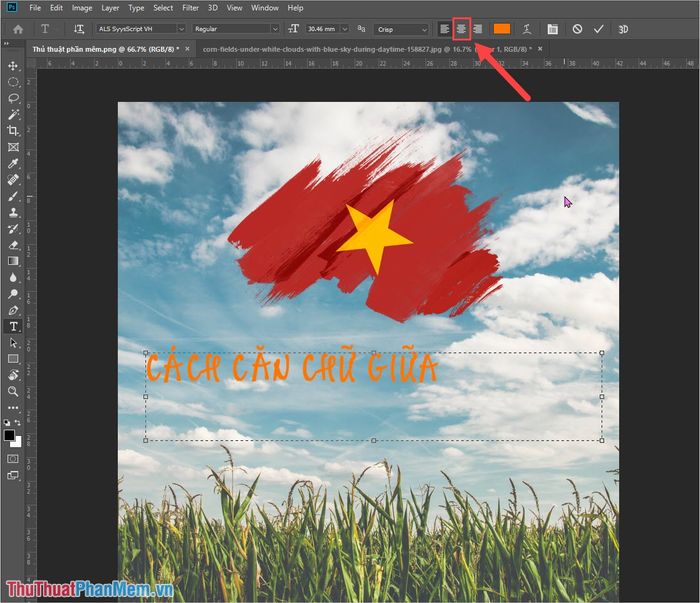Create warped text

[527, 29]
